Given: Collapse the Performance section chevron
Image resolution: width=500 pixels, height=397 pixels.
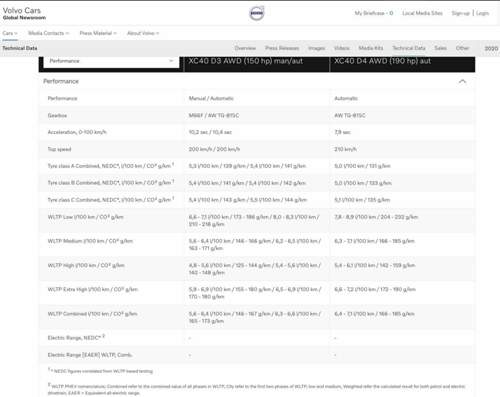Looking at the screenshot, I should [462, 81].
